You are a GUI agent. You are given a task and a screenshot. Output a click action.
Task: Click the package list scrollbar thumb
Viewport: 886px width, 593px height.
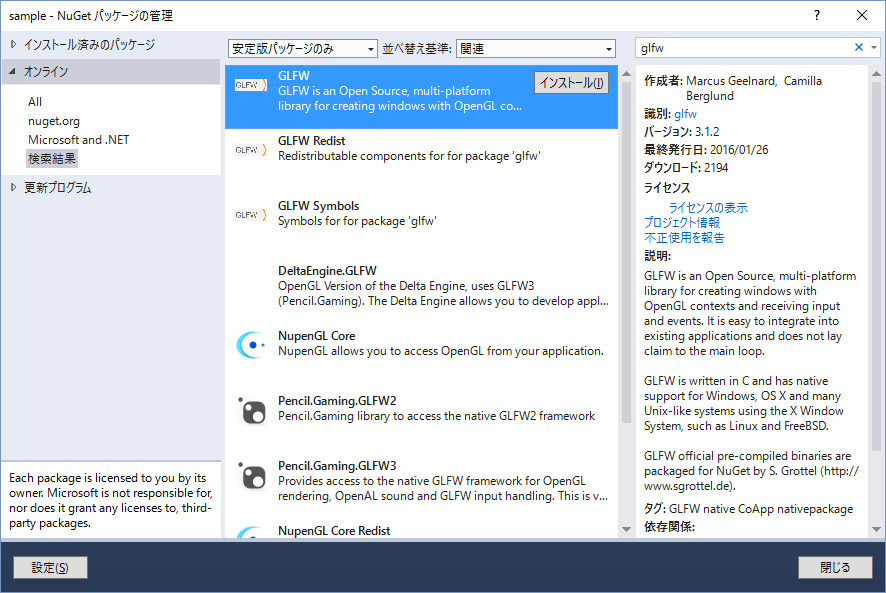(x=626, y=252)
